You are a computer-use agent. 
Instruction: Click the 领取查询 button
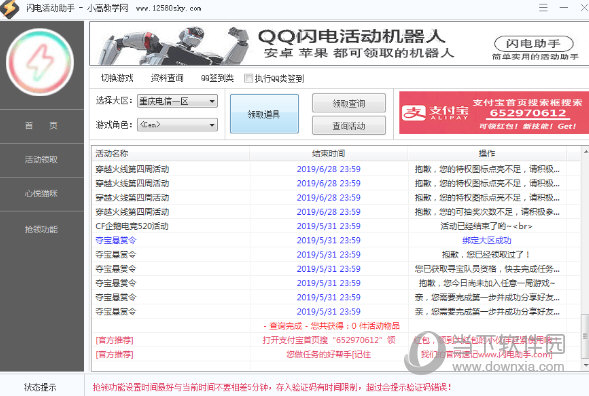tap(349, 103)
